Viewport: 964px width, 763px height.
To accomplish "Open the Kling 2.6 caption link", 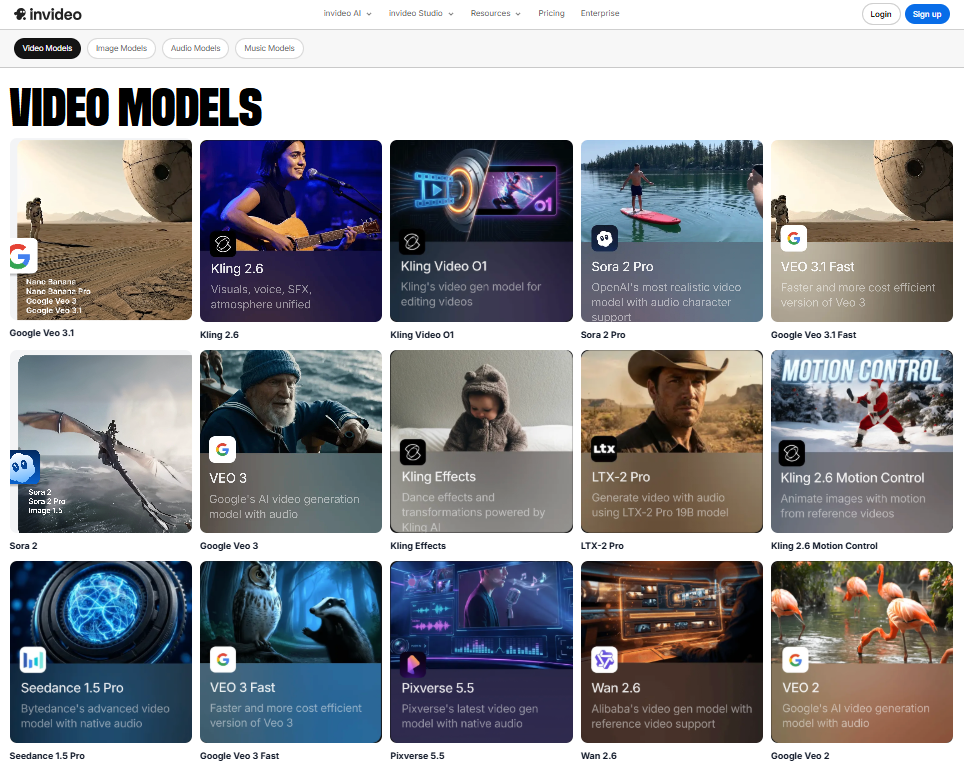I will point(219,335).
